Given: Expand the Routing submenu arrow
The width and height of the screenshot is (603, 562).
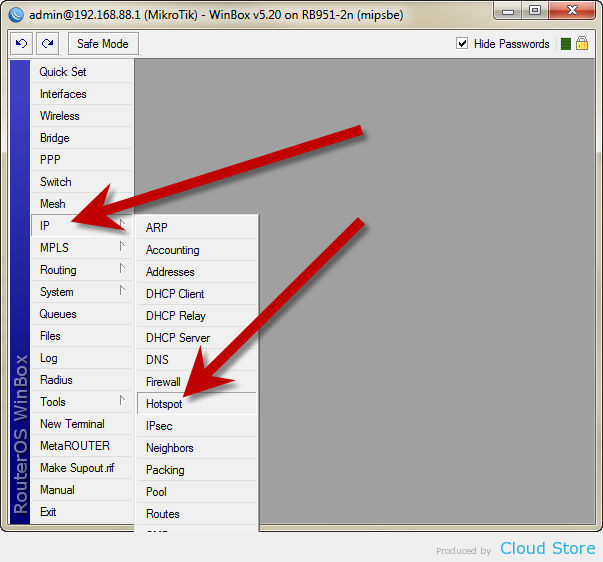Looking at the screenshot, I should (122, 268).
